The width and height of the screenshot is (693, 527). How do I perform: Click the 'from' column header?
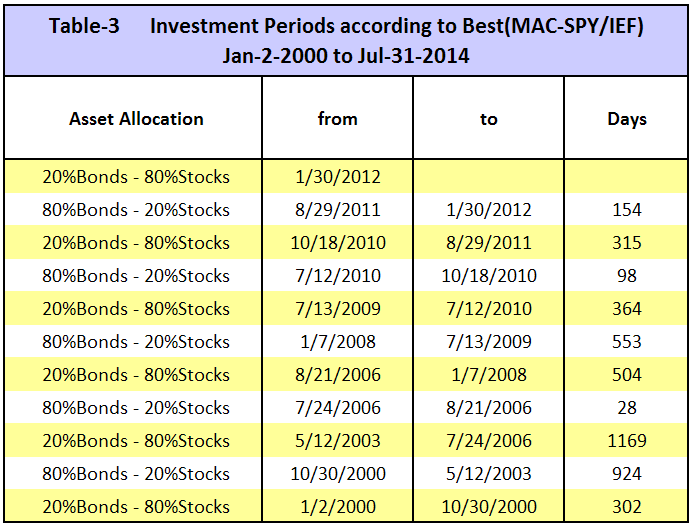(338, 119)
